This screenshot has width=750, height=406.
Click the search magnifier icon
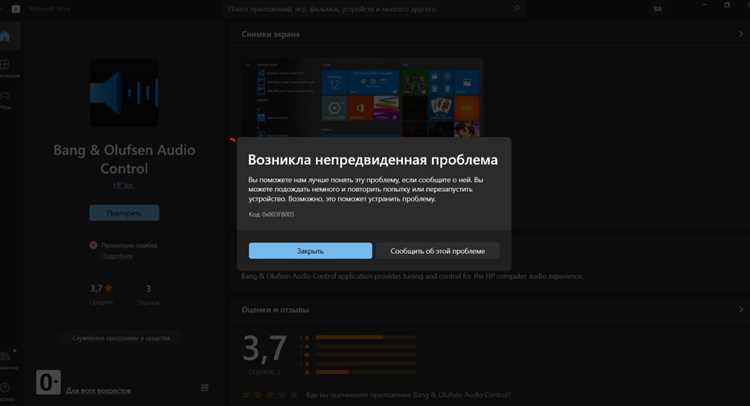[516, 8]
